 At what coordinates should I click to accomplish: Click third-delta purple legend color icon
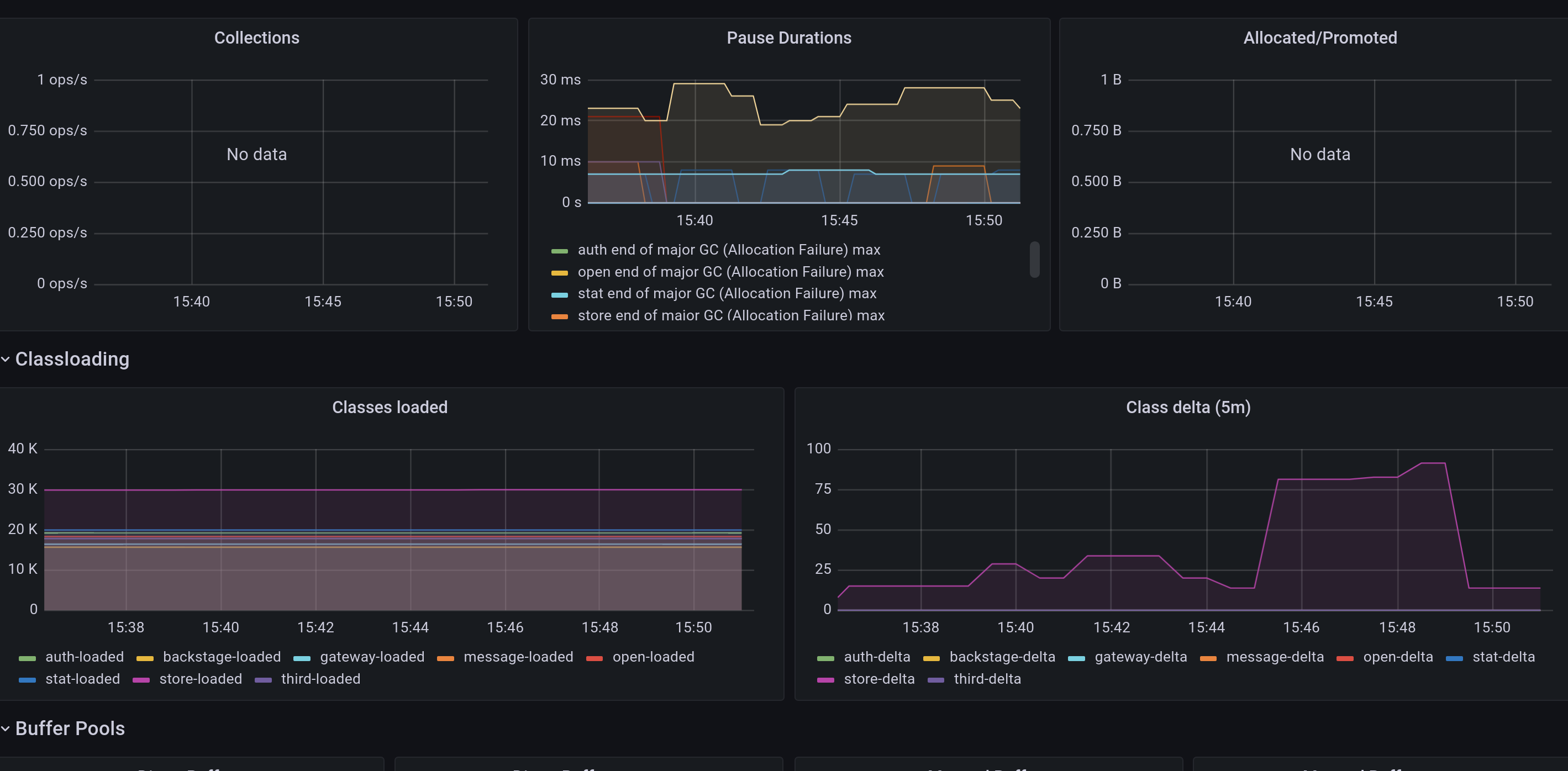pos(935,680)
